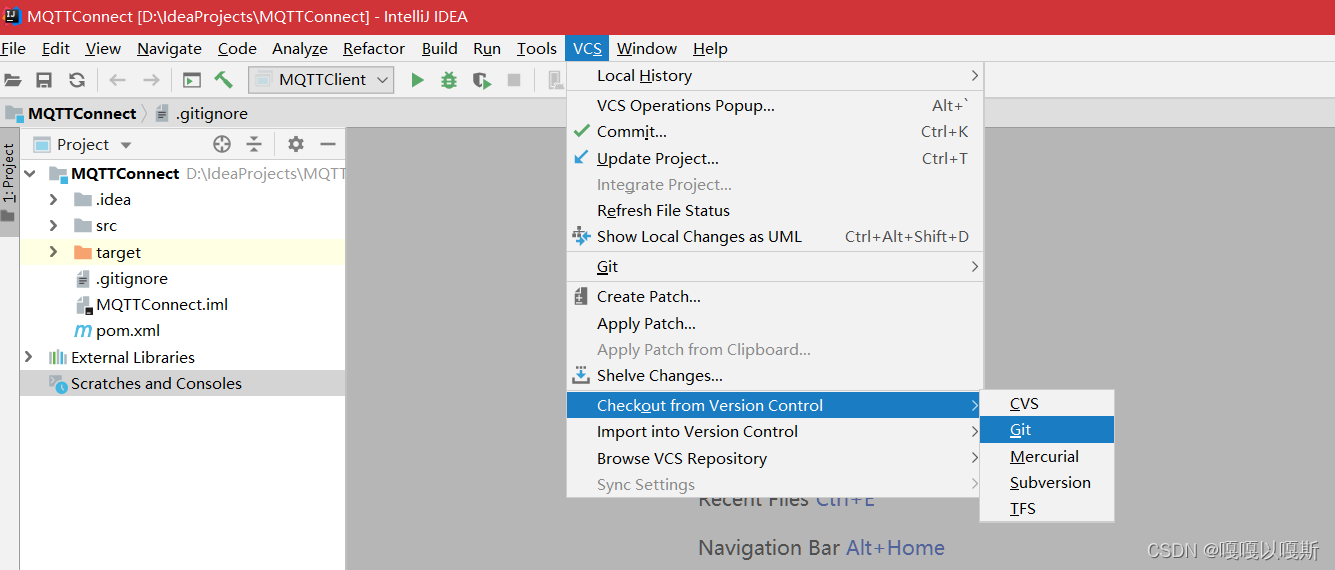1335x570 pixels.
Task: Expand the .idea folder arrow
Action: coord(53,199)
